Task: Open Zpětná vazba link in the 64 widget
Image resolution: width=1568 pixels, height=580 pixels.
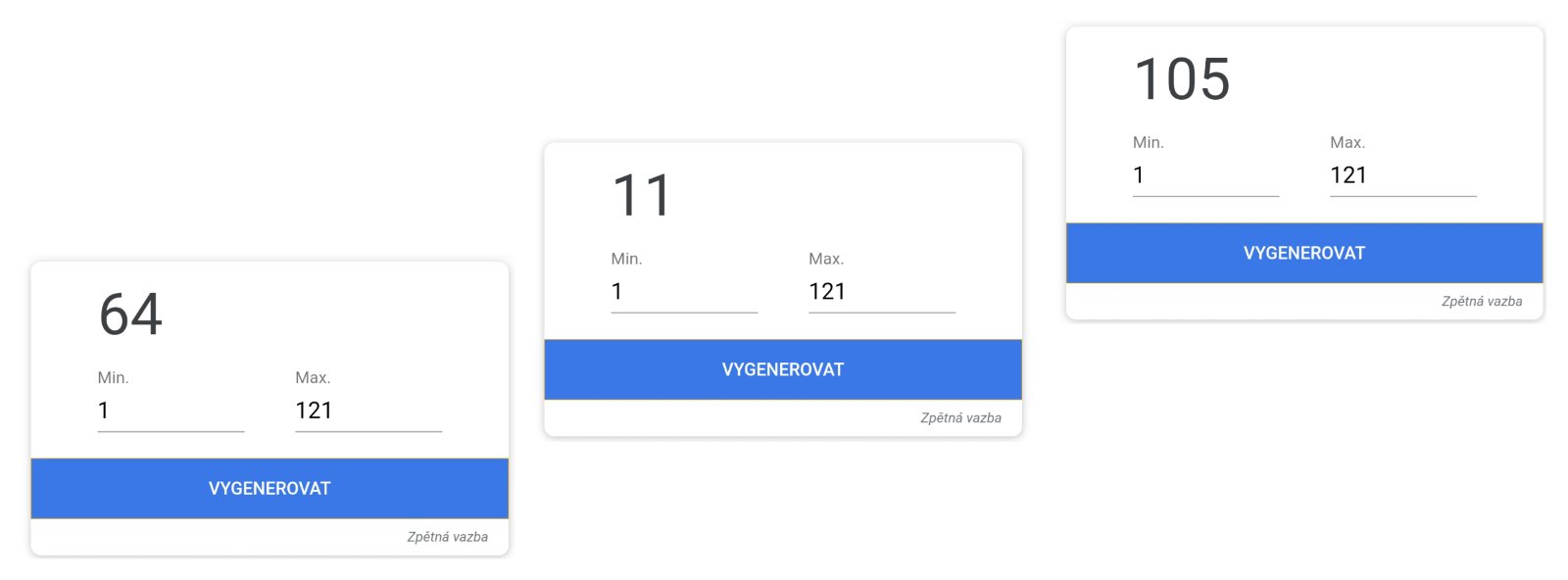Action: pyautogui.click(x=447, y=537)
